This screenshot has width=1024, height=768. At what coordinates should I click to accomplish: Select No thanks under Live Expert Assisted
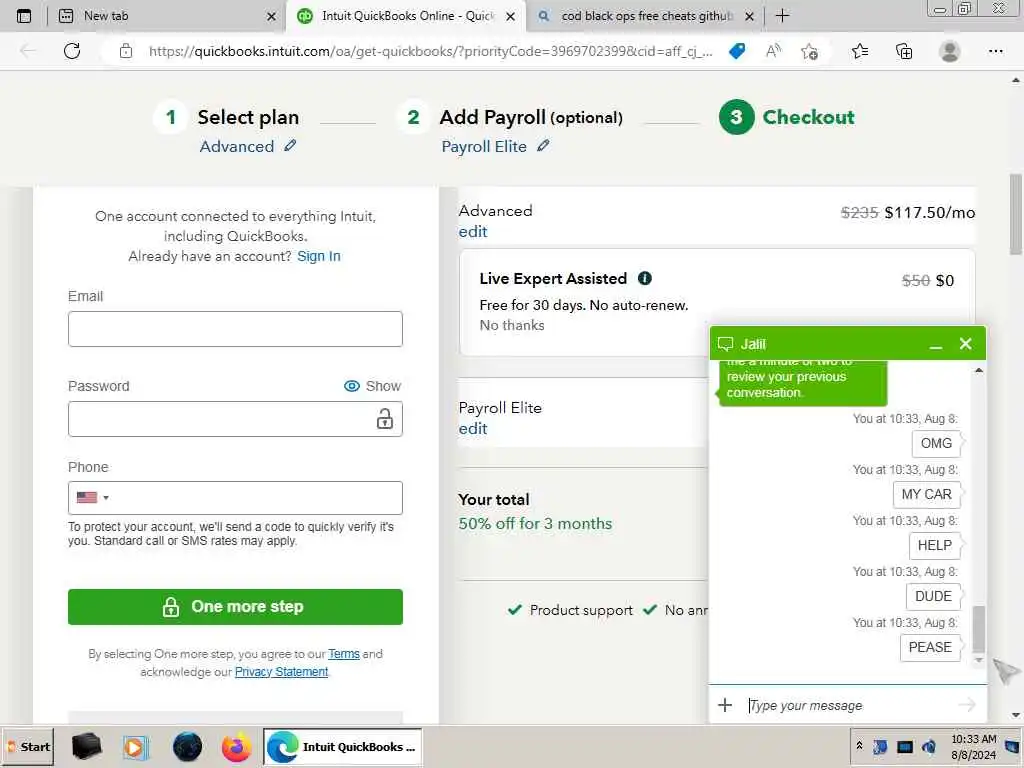pos(512,325)
